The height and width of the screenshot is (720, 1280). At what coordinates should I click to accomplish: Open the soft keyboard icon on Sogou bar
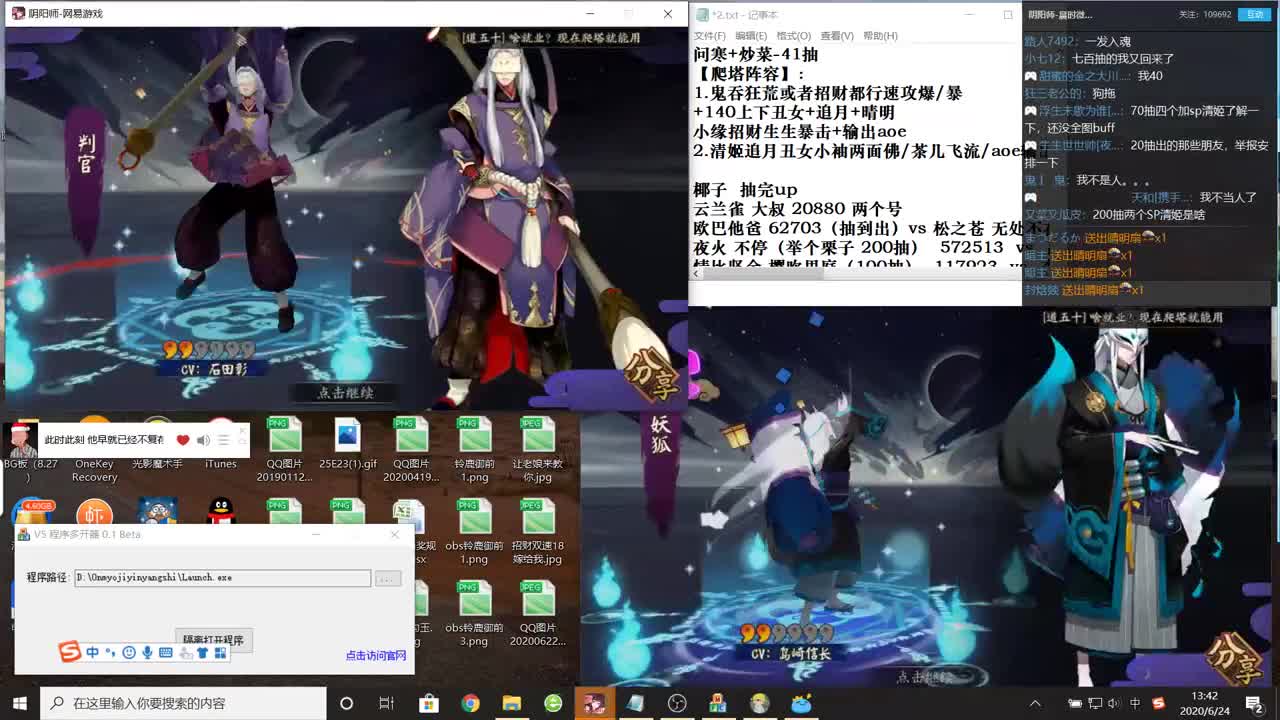click(166, 653)
